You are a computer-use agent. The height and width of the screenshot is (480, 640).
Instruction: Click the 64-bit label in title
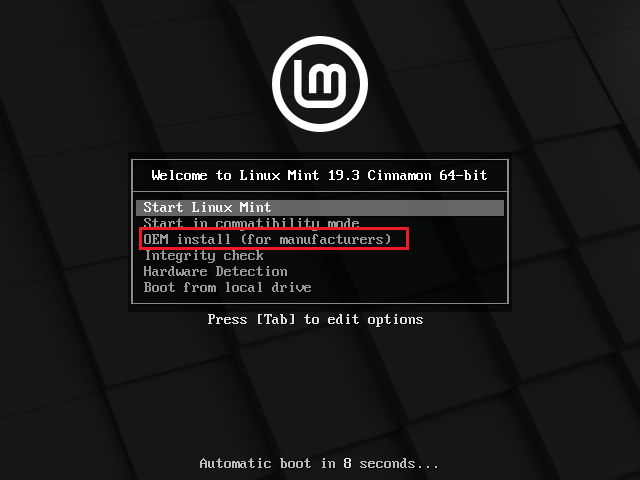[x=463, y=176]
